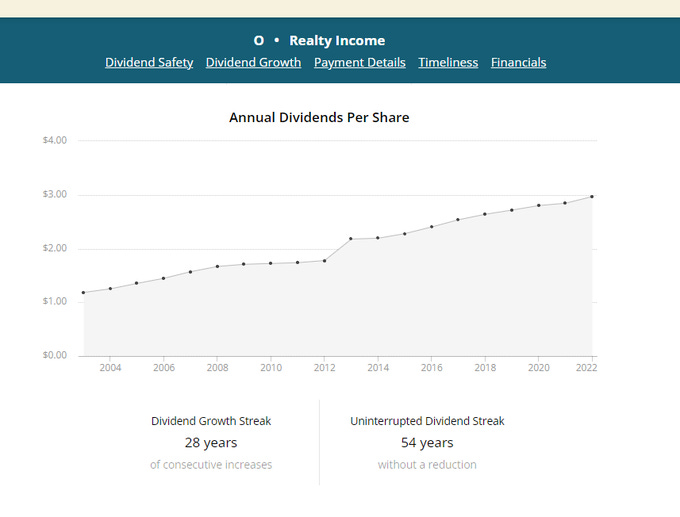Click the $1.00 y-axis label
The width and height of the screenshot is (680, 517).
[55, 301]
